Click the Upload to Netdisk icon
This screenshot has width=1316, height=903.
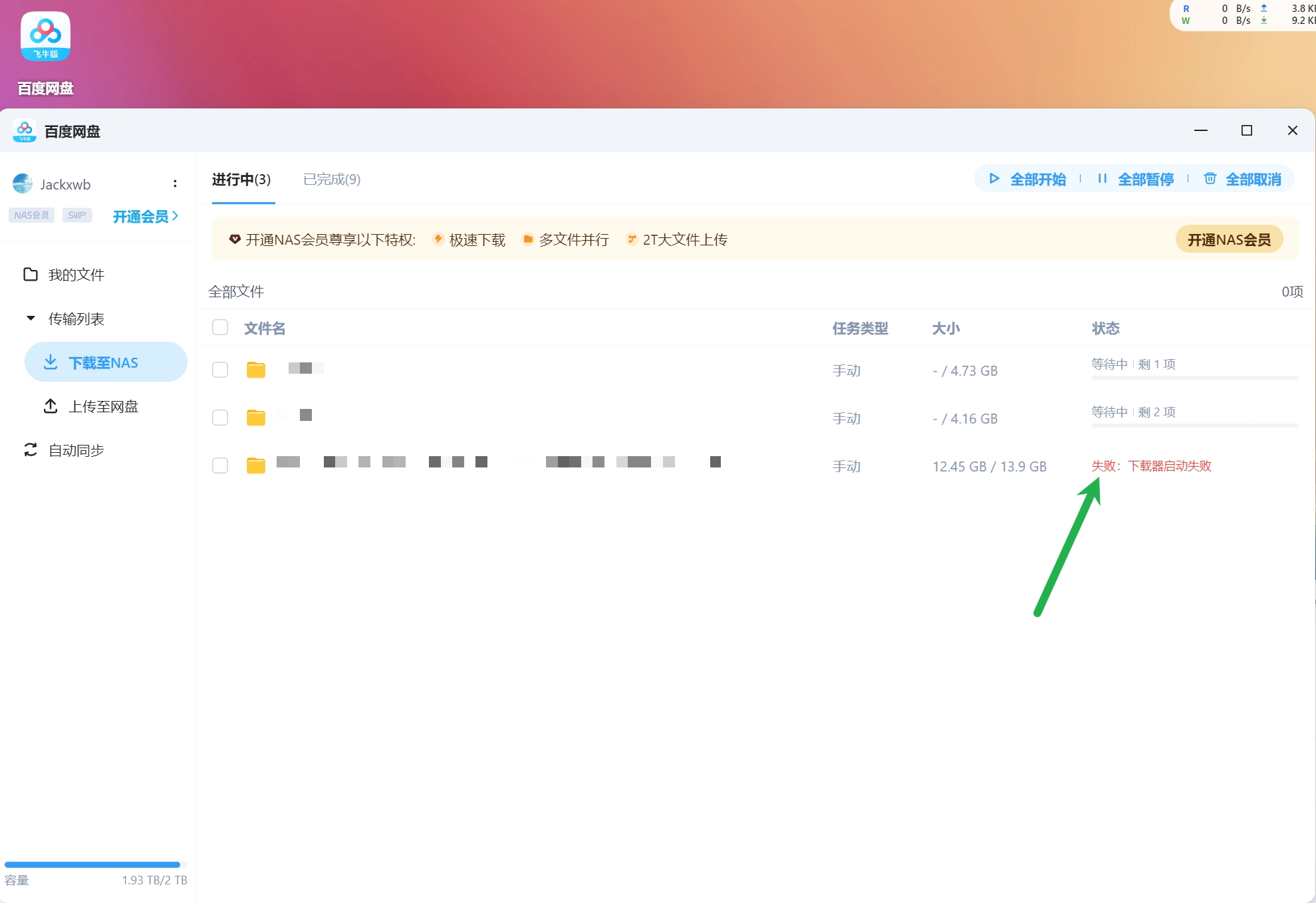pos(51,406)
